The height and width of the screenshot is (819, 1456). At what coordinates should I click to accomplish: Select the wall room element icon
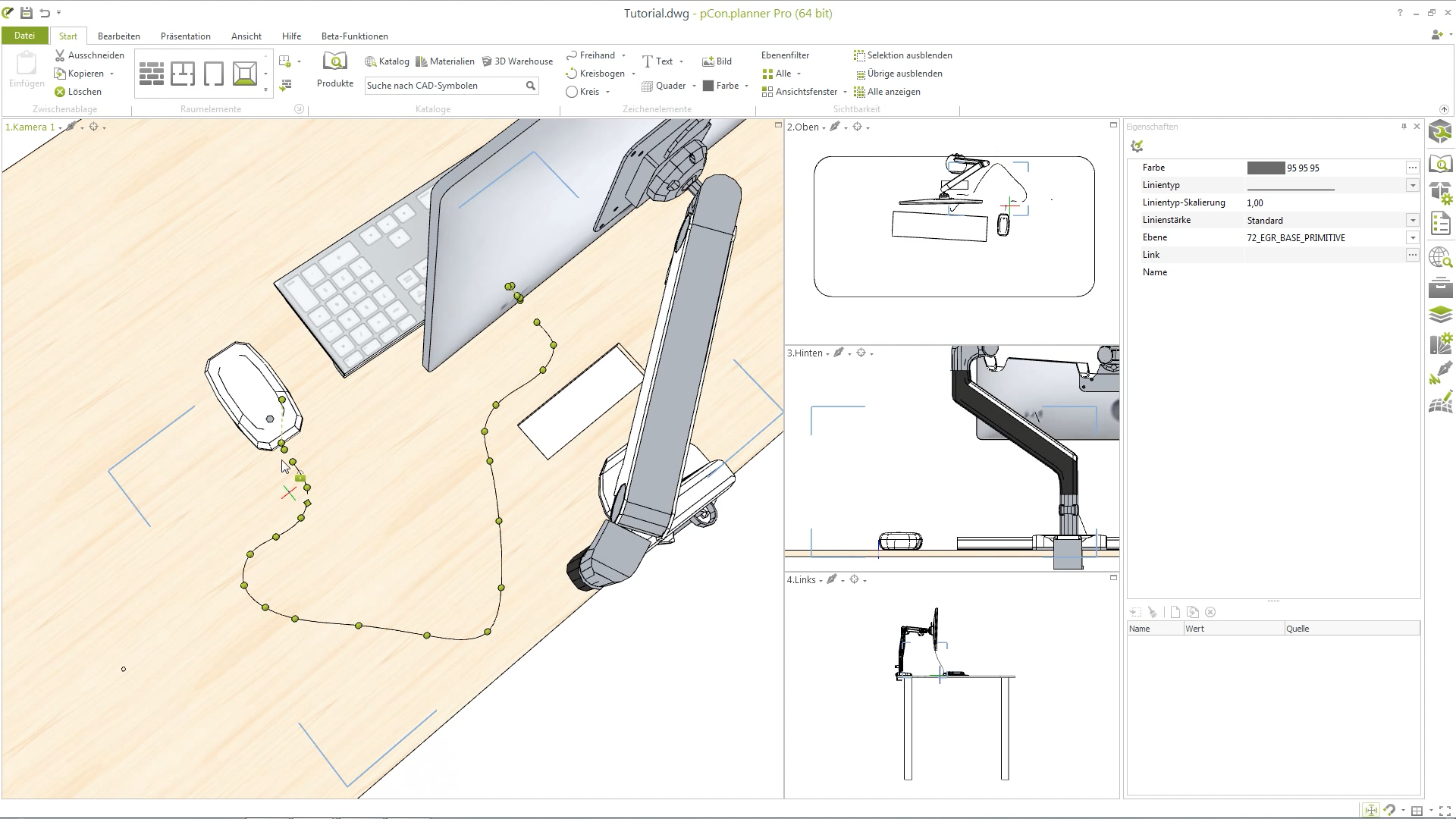(x=152, y=74)
